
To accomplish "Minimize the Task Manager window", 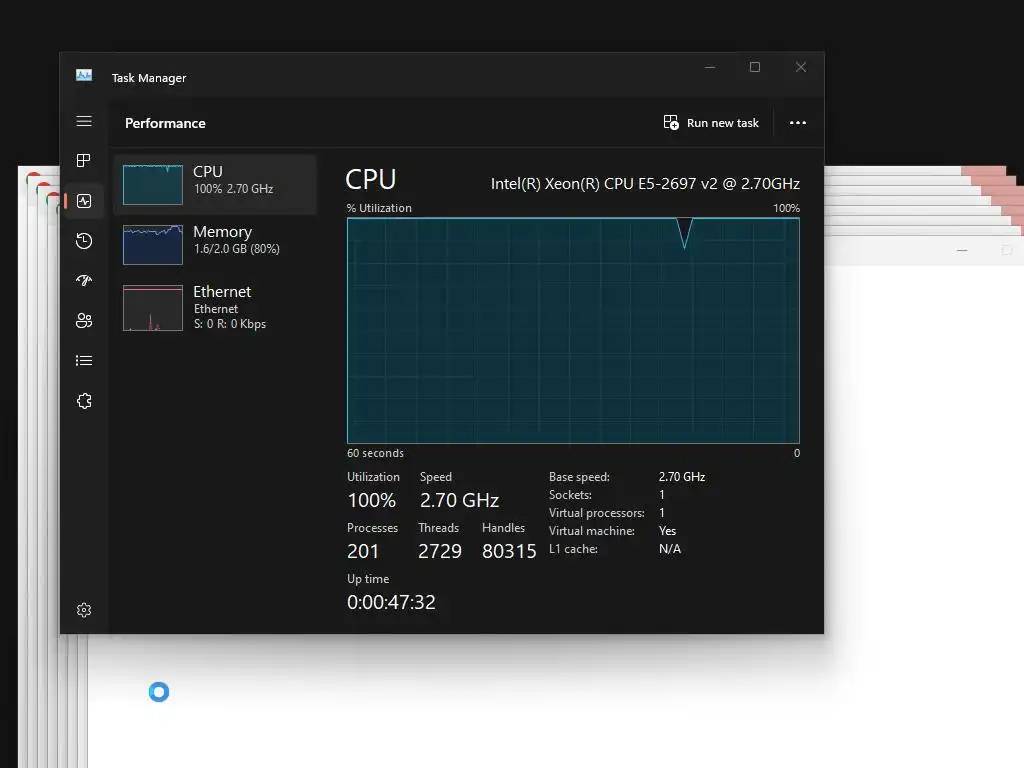I will [x=710, y=67].
